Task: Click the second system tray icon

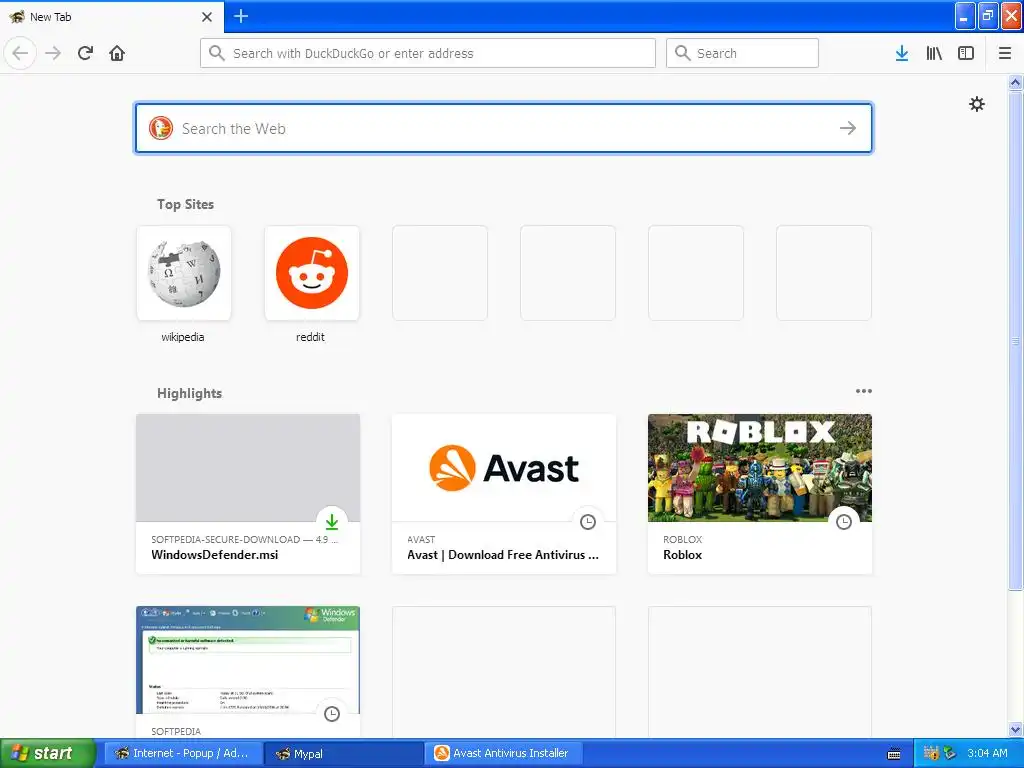Action: click(x=949, y=753)
